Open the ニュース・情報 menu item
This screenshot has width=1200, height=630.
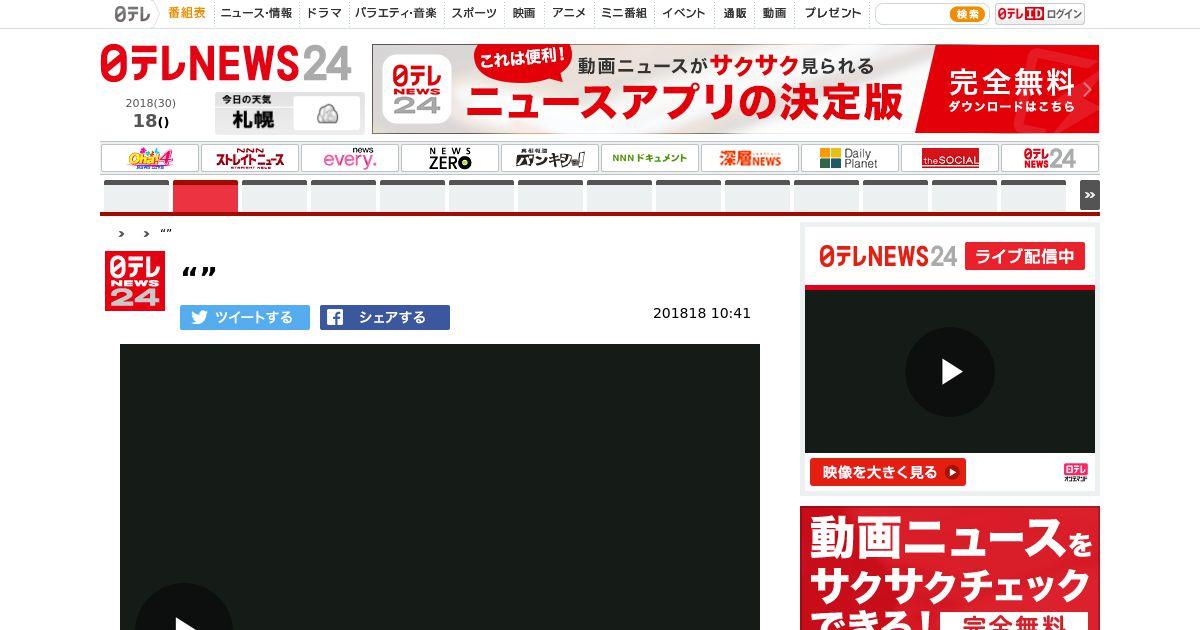click(256, 13)
